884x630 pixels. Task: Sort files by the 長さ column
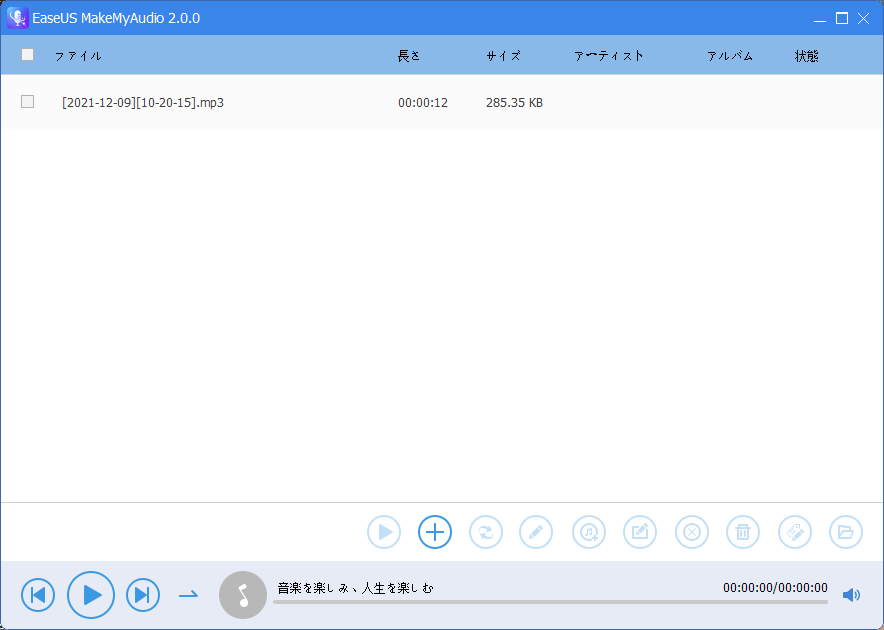pyautogui.click(x=408, y=56)
